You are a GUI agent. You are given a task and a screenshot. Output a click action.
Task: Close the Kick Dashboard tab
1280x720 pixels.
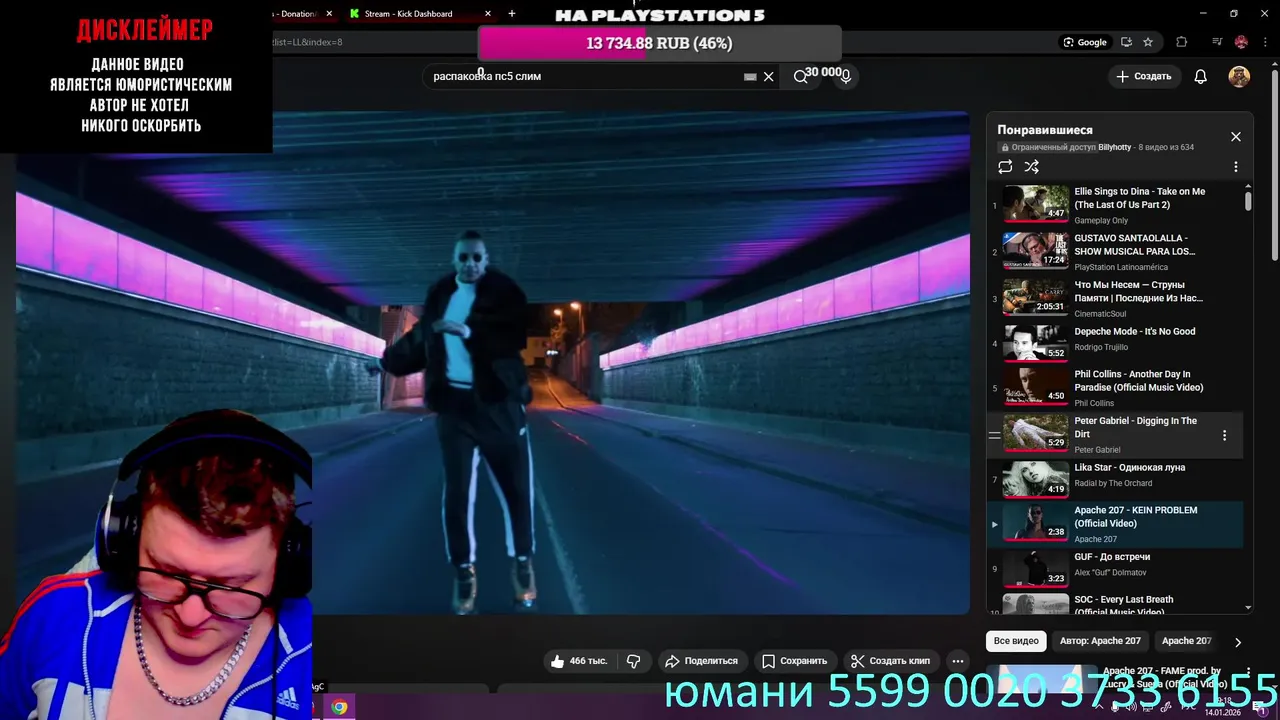[x=488, y=14]
